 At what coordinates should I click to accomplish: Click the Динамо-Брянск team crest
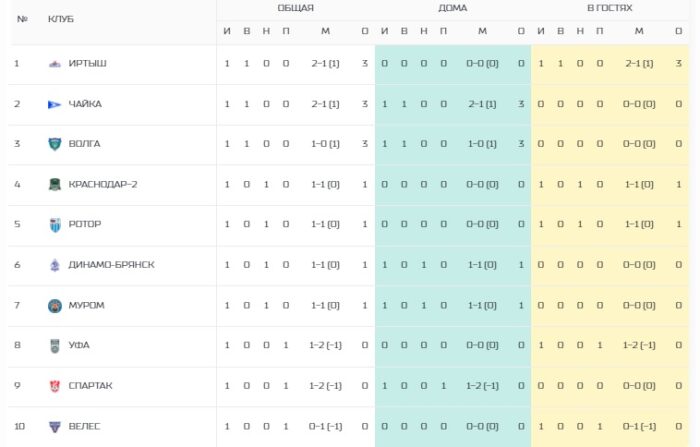pos(54,265)
